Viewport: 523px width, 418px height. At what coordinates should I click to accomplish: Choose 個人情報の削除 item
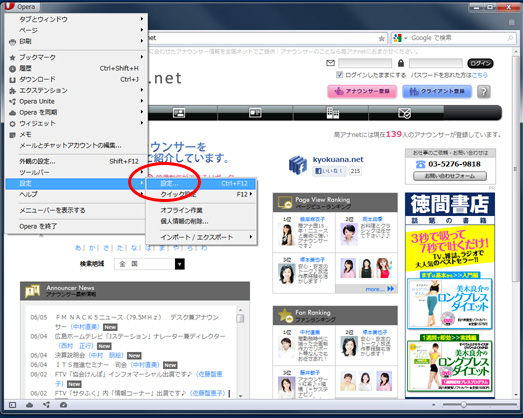[x=201, y=221]
